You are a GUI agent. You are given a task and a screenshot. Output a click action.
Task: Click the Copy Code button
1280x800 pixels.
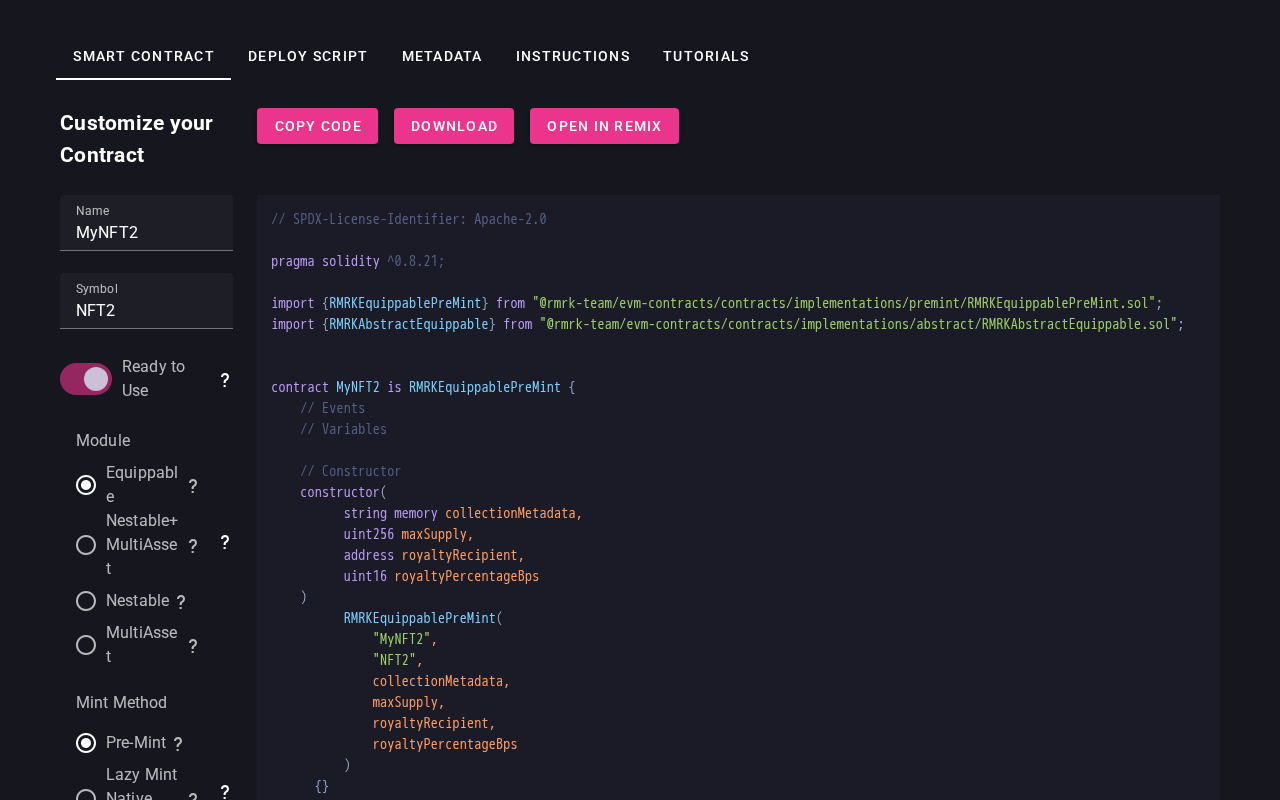pyautogui.click(x=318, y=126)
